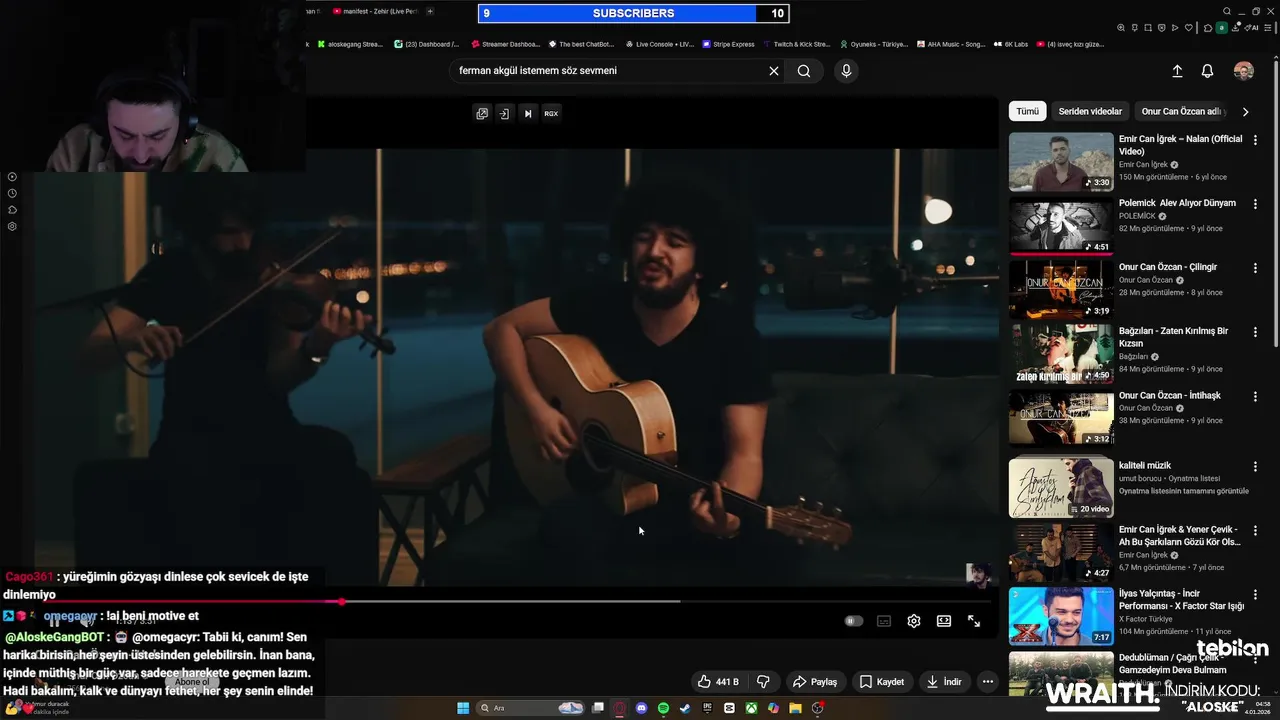
Task: Click the pop-out window icon above the video
Action: [x=482, y=113]
